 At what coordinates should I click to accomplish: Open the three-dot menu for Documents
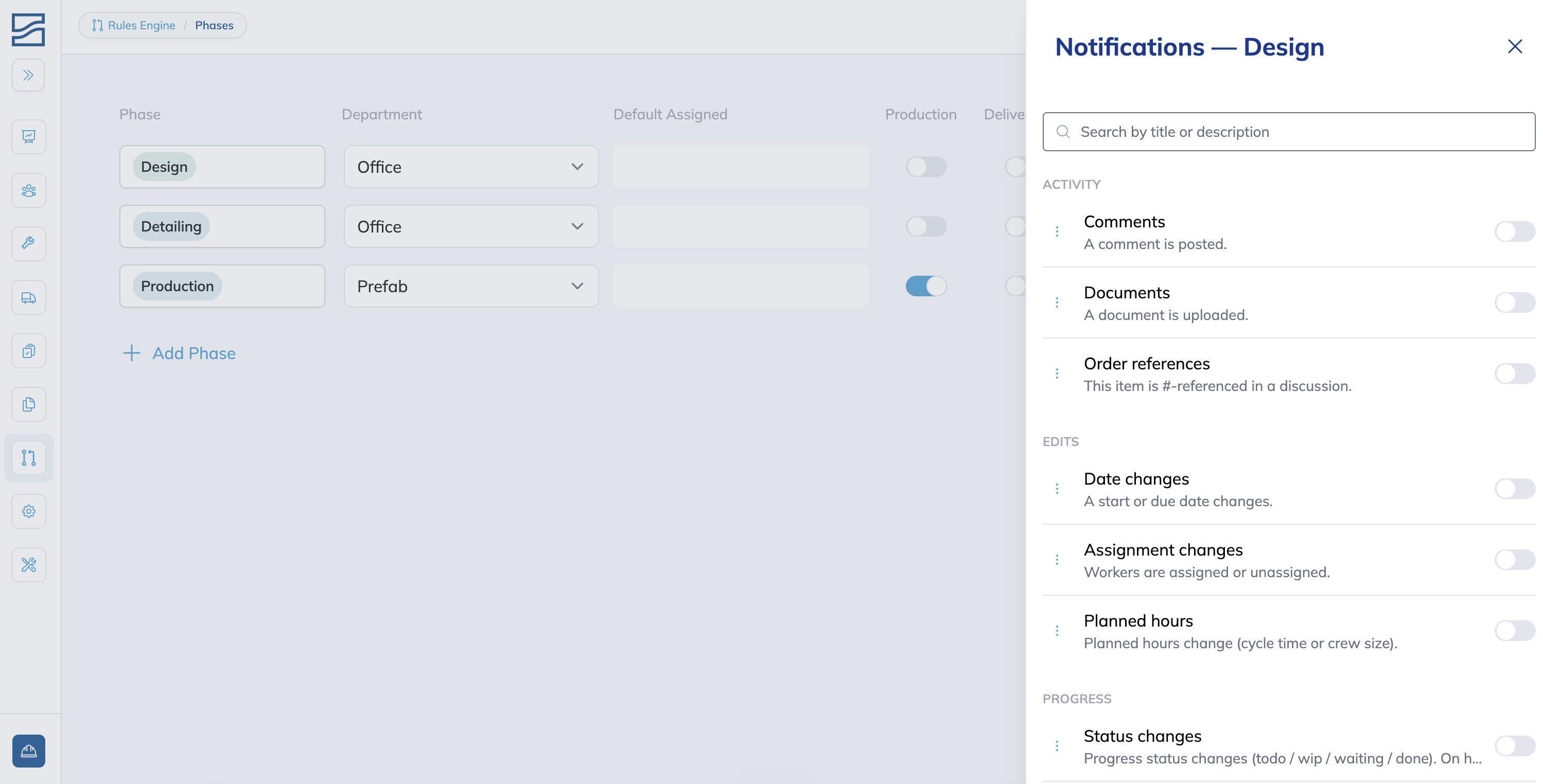pyautogui.click(x=1057, y=303)
